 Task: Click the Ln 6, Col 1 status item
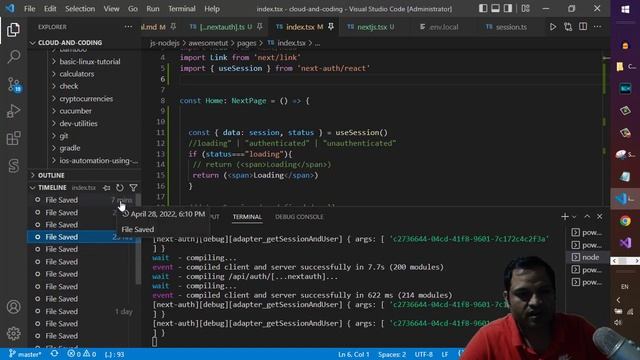click(353, 354)
